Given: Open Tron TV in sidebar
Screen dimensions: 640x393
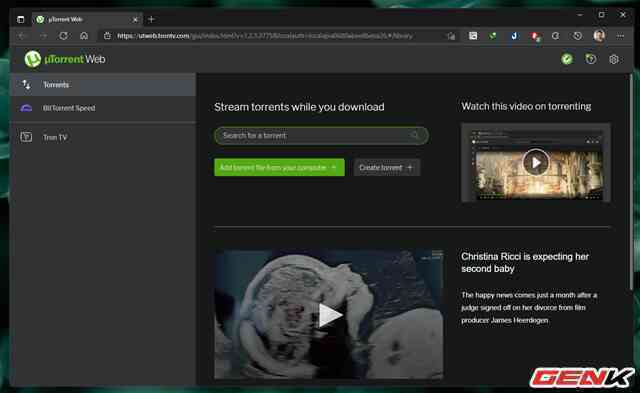Looking at the screenshot, I should (103, 137).
